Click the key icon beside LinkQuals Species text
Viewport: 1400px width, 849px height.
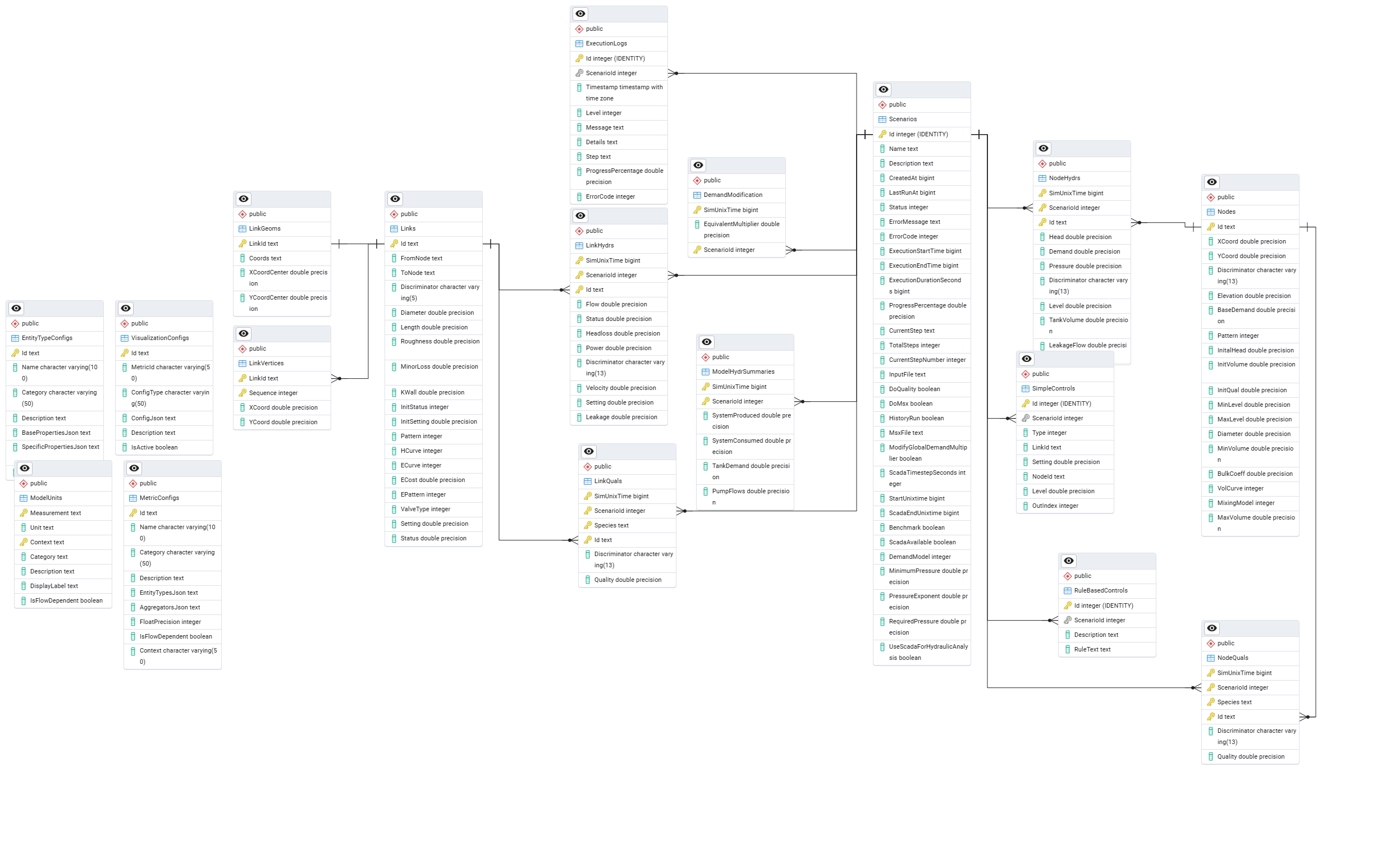point(588,525)
